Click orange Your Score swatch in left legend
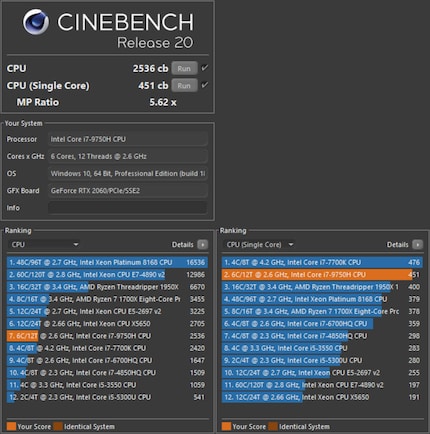430x434 pixels. tap(11, 426)
